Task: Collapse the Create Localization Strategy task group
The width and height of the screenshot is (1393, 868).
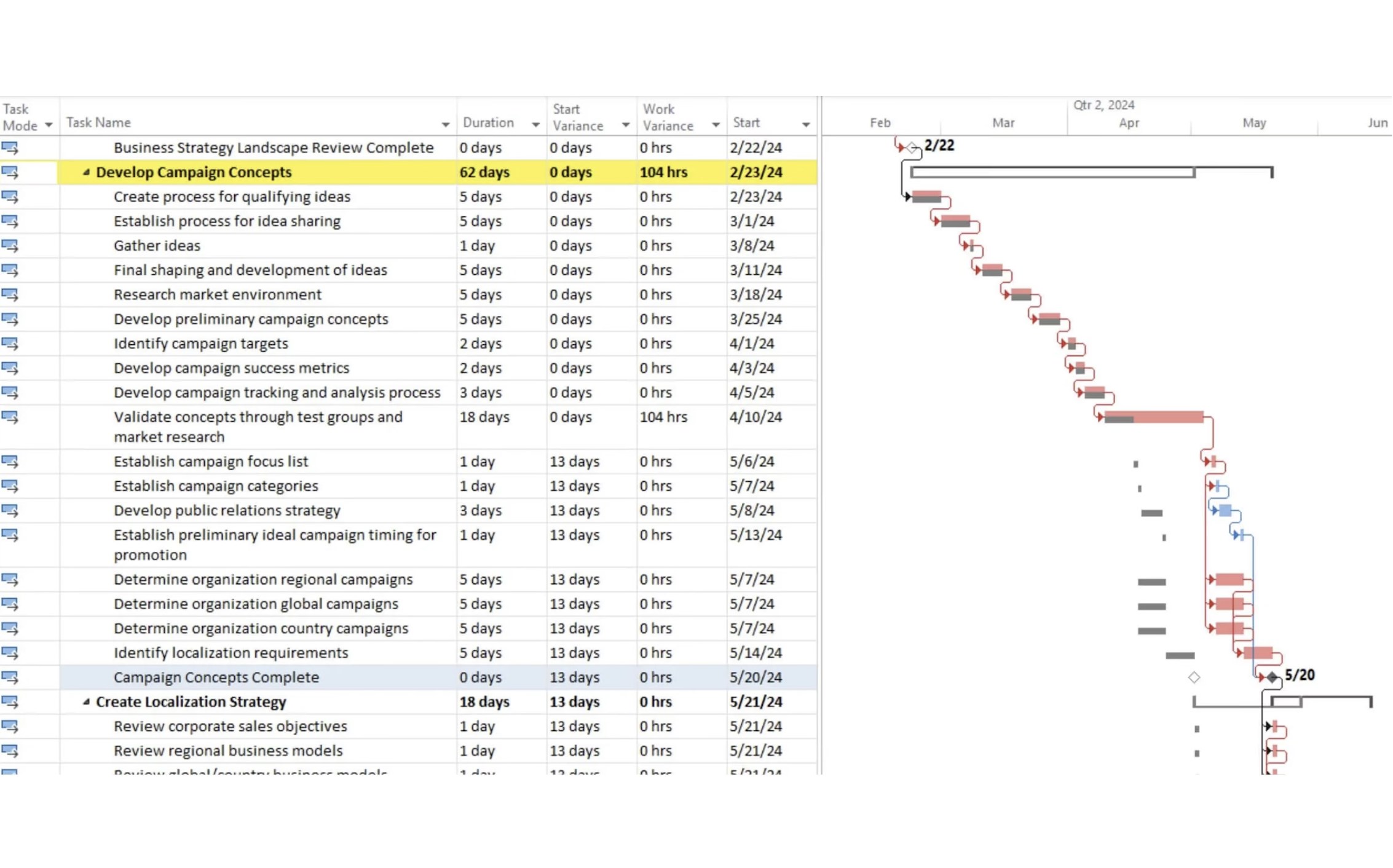Action: 87,701
